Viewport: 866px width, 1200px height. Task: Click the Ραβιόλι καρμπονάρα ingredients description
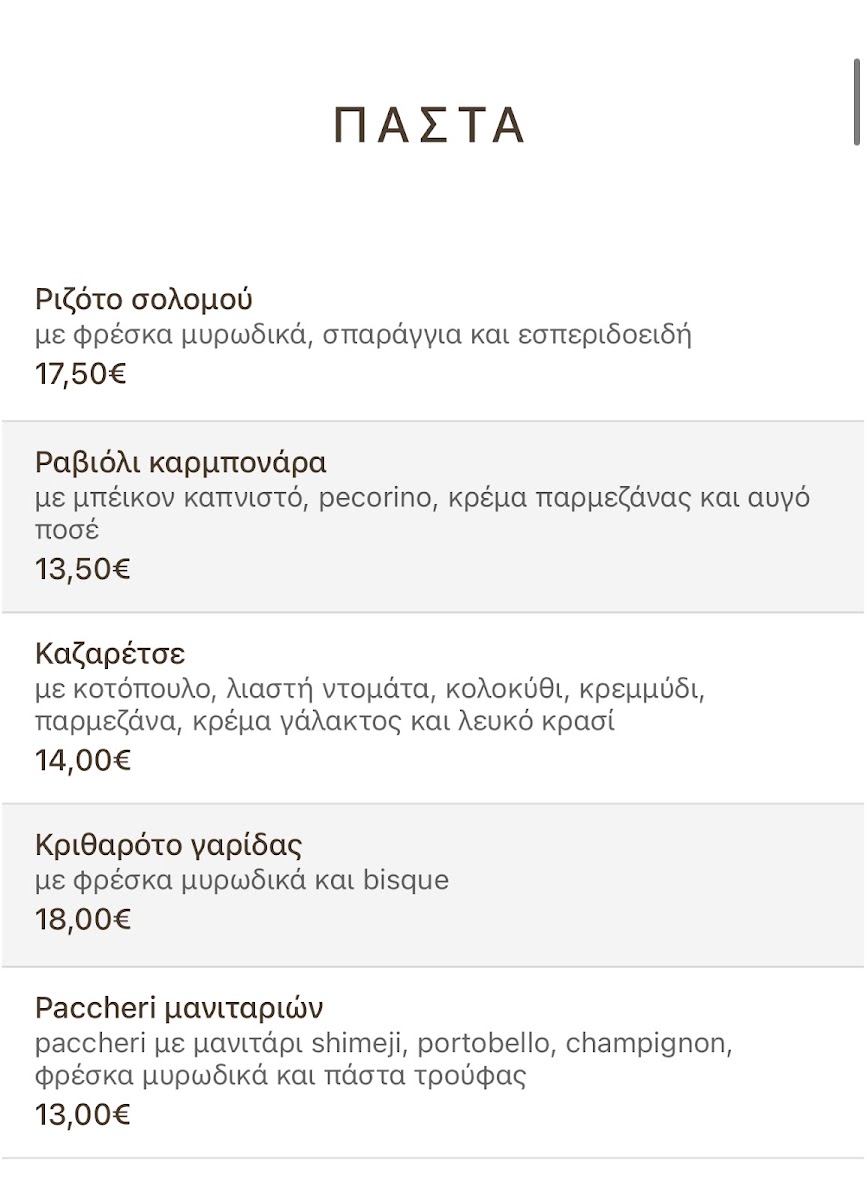coord(422,513)
